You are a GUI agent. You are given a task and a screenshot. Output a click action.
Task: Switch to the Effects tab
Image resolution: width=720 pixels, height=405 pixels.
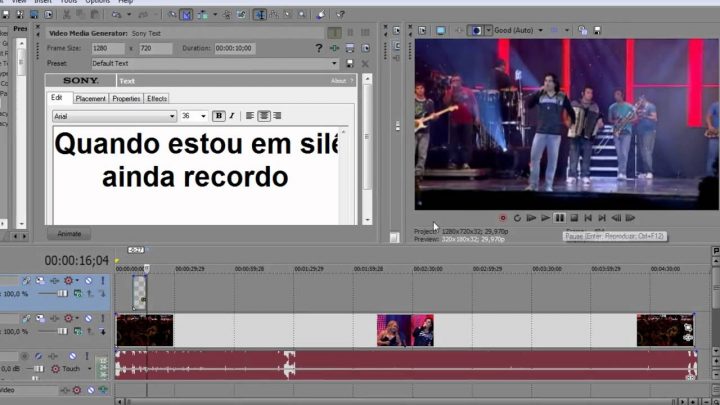click(157, 99)
